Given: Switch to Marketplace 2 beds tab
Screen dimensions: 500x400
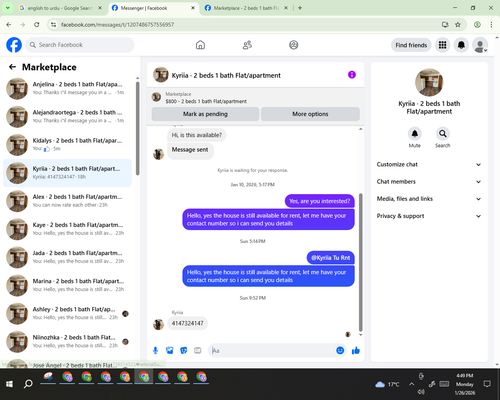Looking at the screenshot, I should coord(246,8).
